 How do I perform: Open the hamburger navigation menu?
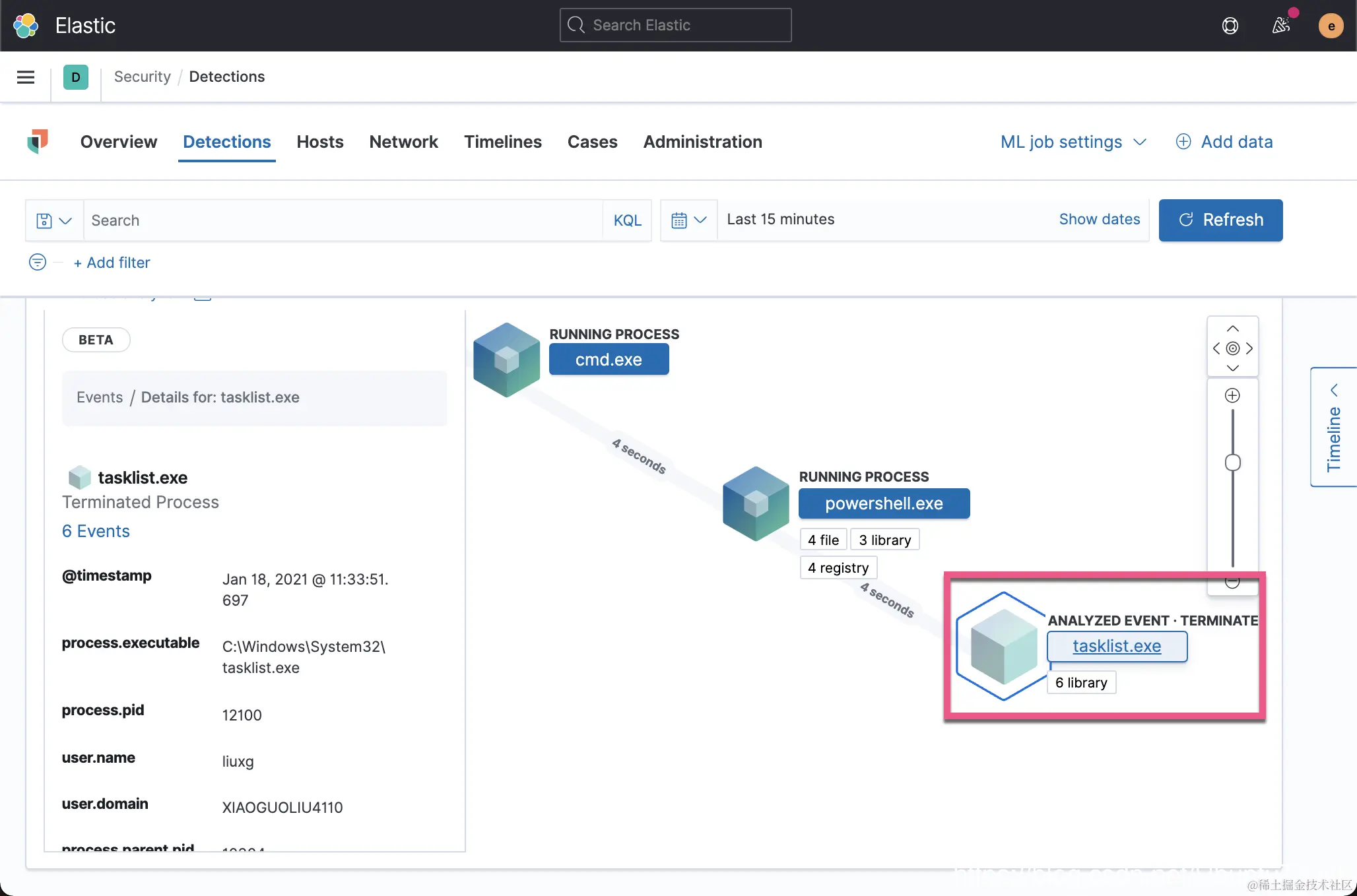point(26,77)
